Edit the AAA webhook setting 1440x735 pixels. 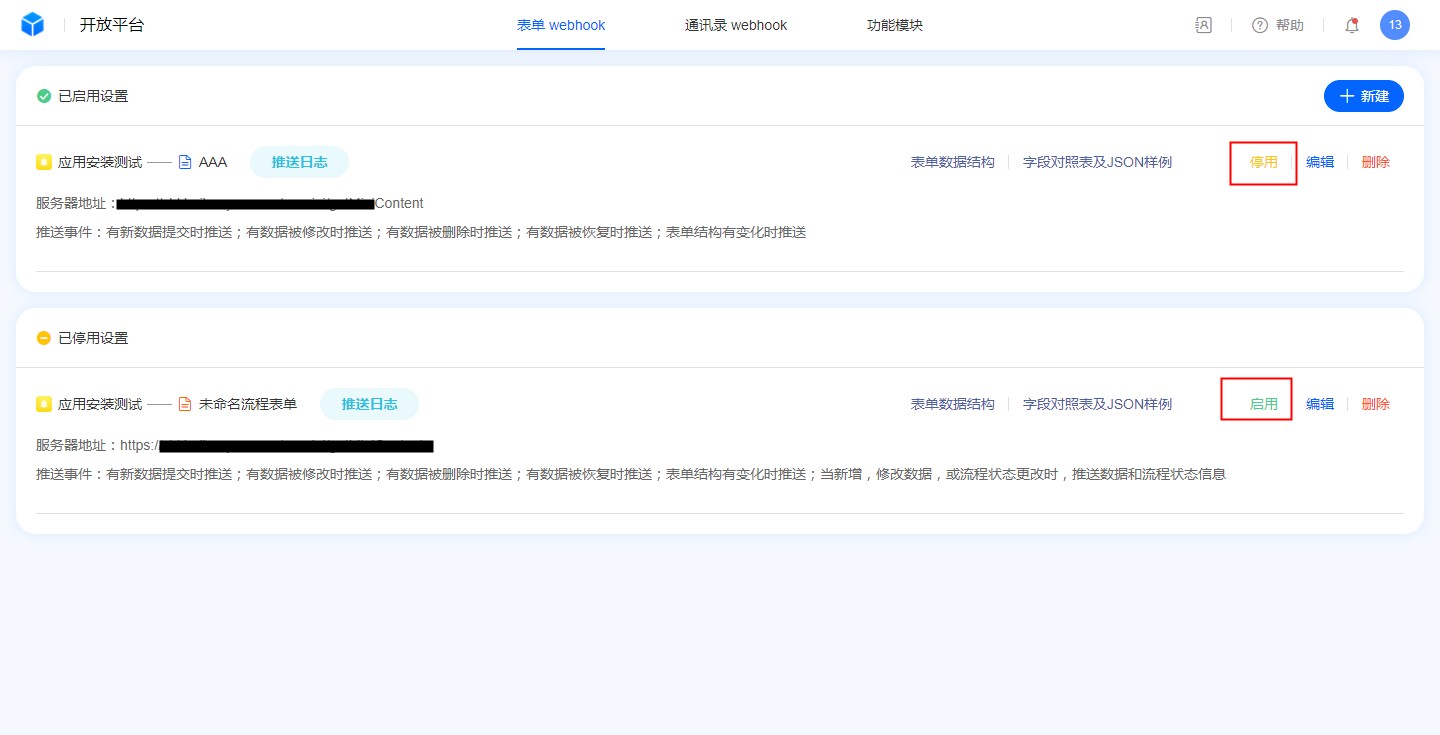pos(1320,162)
